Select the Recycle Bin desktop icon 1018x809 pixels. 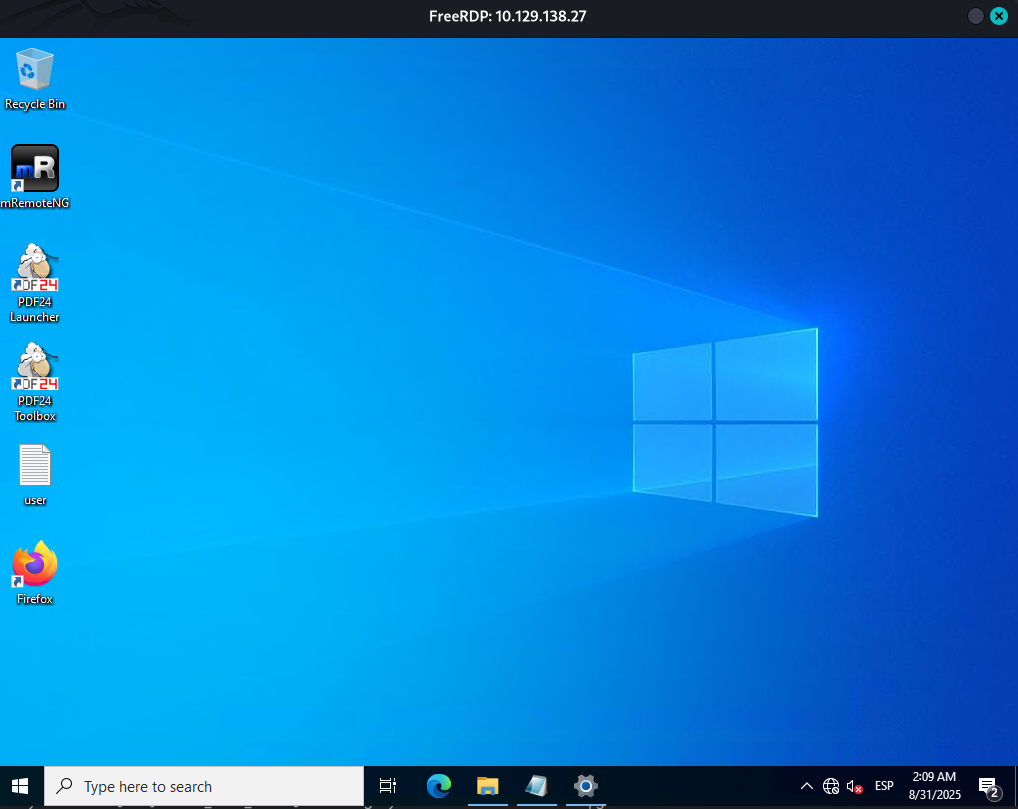click(x=34, y=79)
